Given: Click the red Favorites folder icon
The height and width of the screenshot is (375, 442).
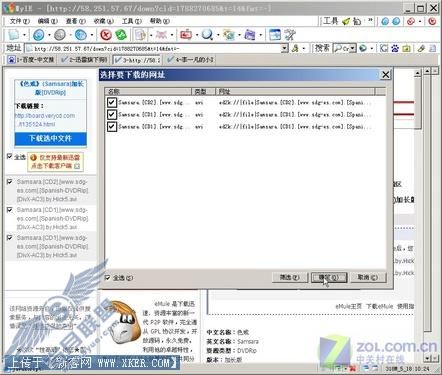Looking at the screenshot, I should [x=186, y=34].
